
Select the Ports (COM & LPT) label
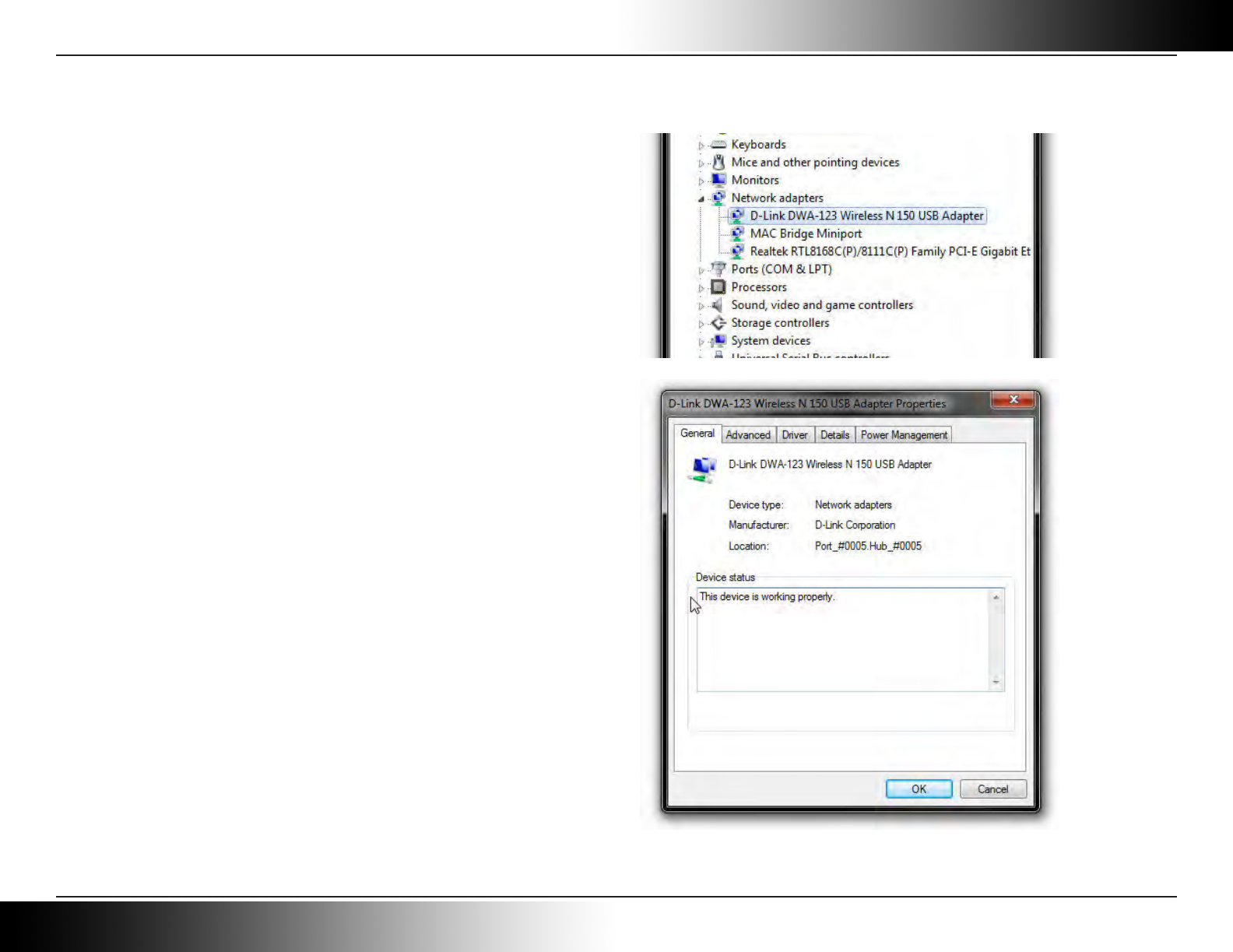pyautogui.click(x=782, y=269)
